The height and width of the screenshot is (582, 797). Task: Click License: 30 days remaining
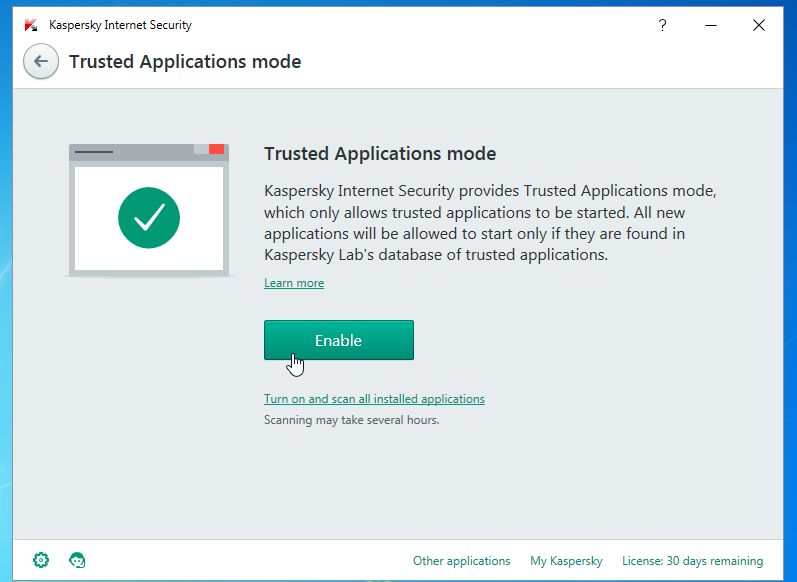692,561
